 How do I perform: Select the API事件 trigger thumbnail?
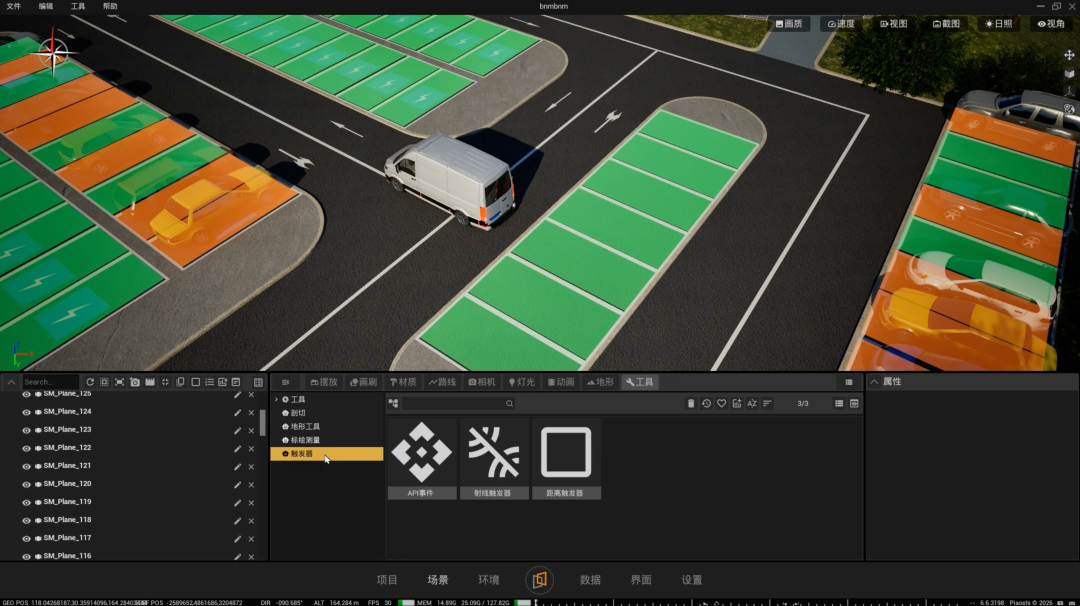click(422, 459)
